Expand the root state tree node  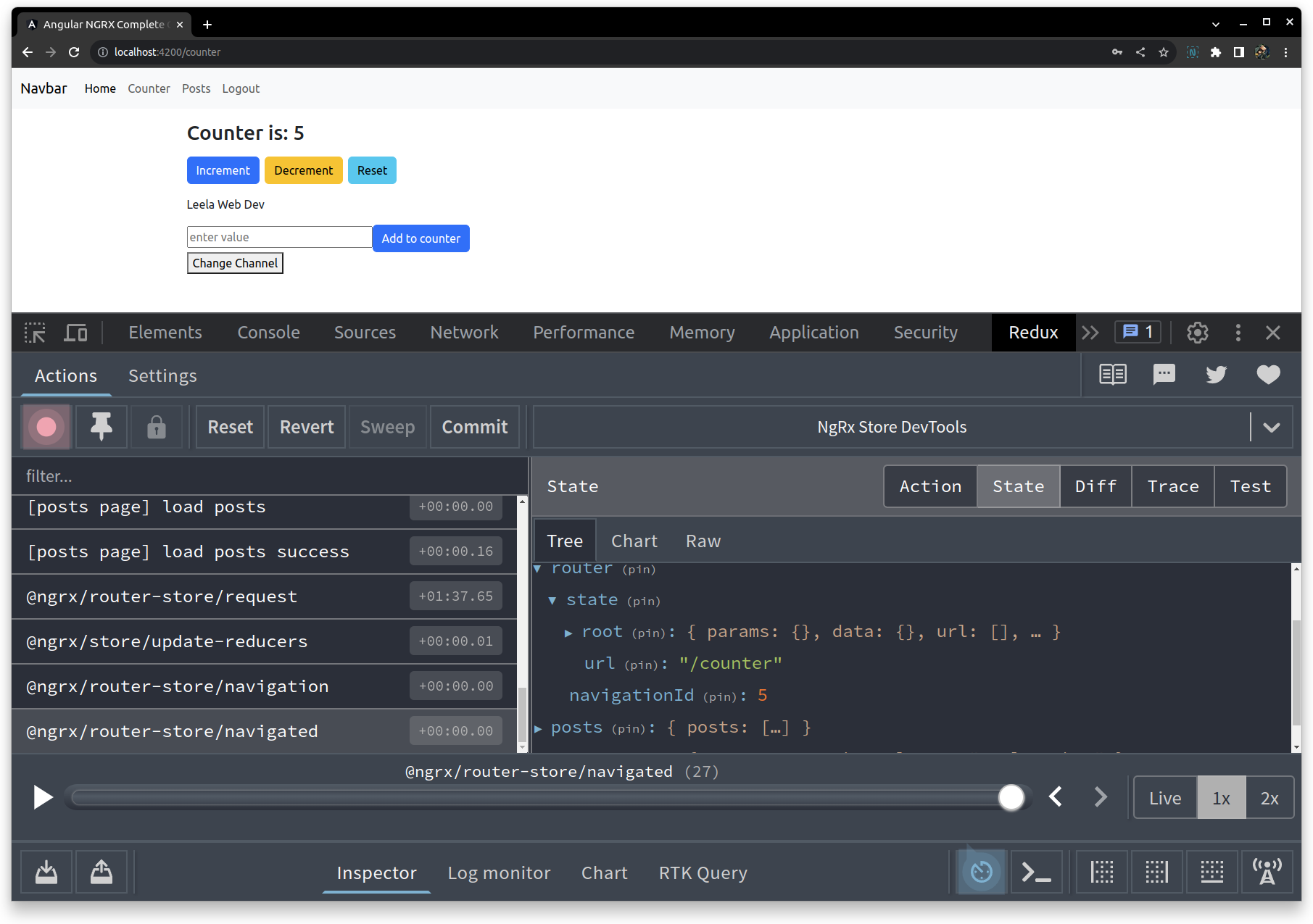pyautogui.click(x=570, y=631)
